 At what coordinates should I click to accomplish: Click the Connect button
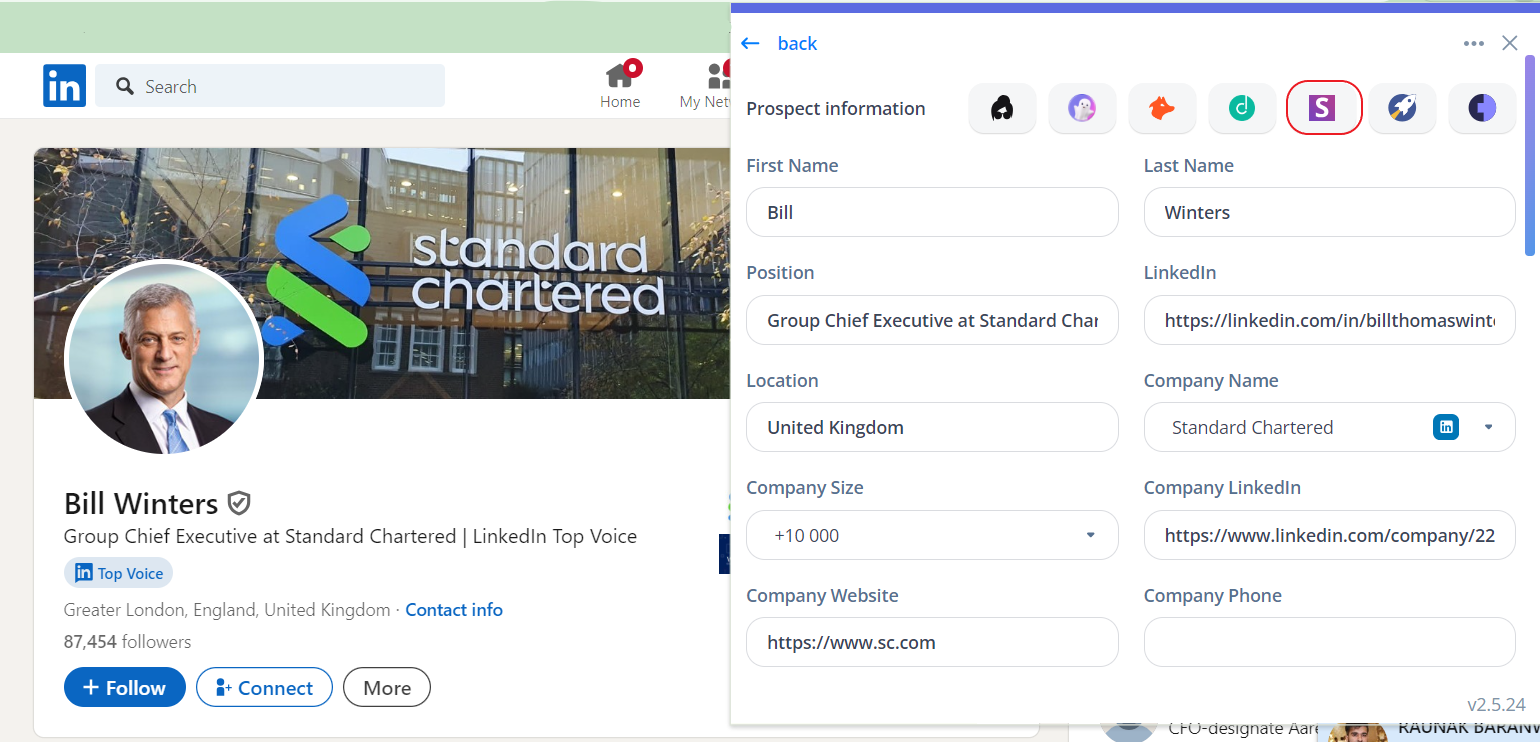(x=264, y=687)
